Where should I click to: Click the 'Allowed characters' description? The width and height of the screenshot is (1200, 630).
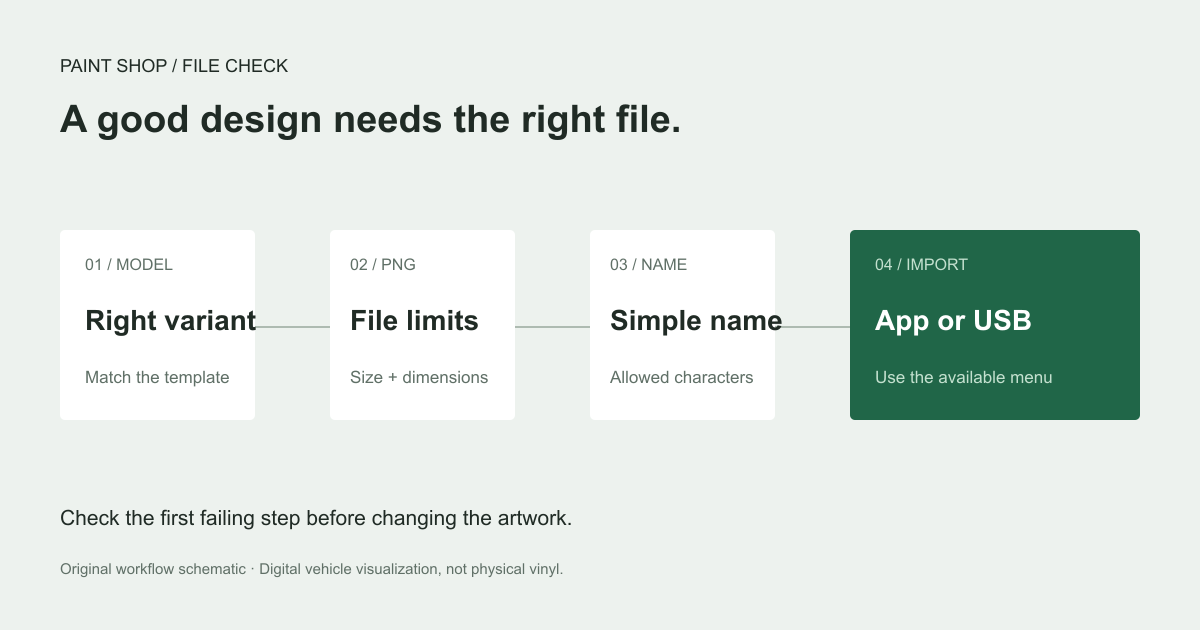pyautogui.click(x=682, y=378)
